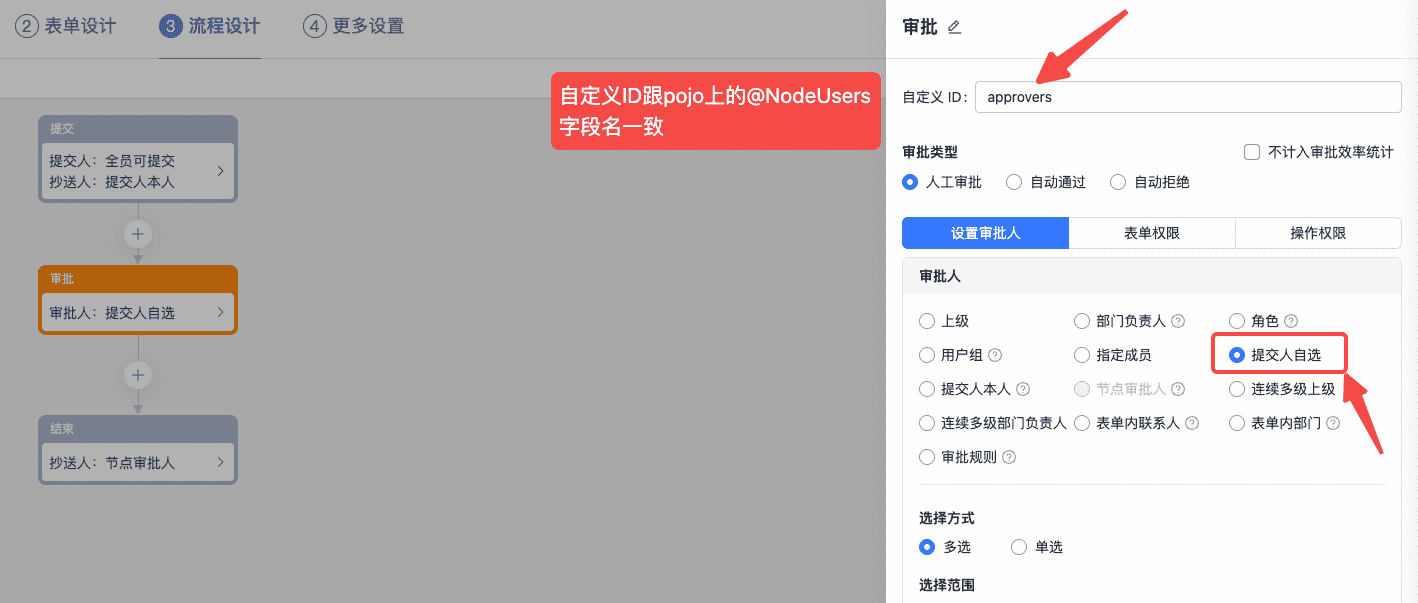Expand the 提交 node chevron

coord(220,171)
